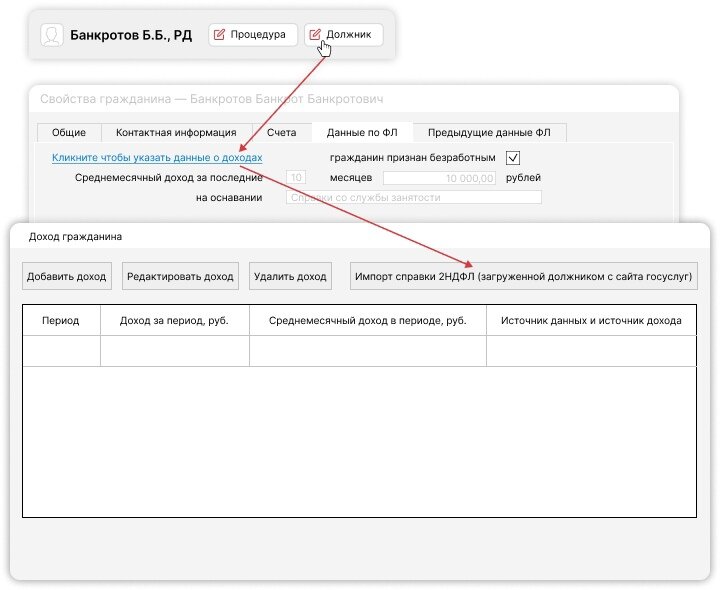Click the Редактировать доход button
The height and width of the screenshot is (590, 720).
[180, 276]
